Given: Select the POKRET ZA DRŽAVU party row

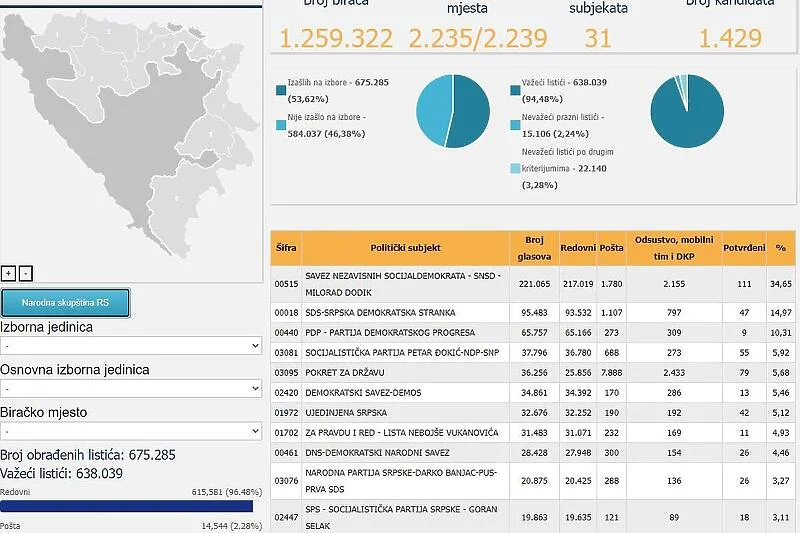Looking at the screenshot, I should click(x=406, y=373).
